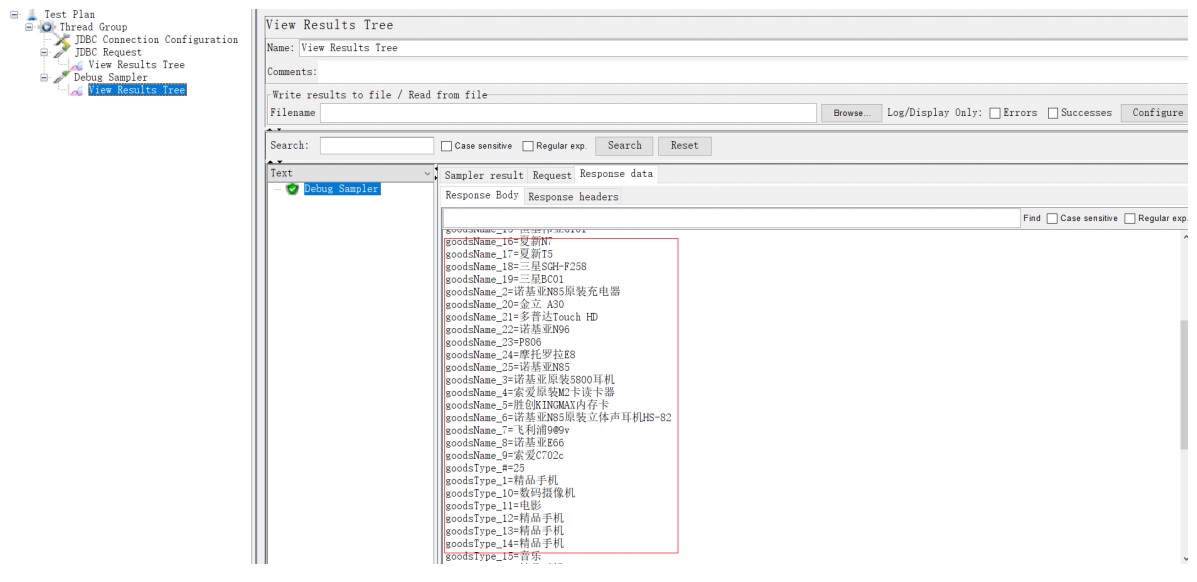Click the line goodsName_5=胜创KINGMAX内存卡
The width and height of the screenshot is (1197, 582).
click(527, 405)
